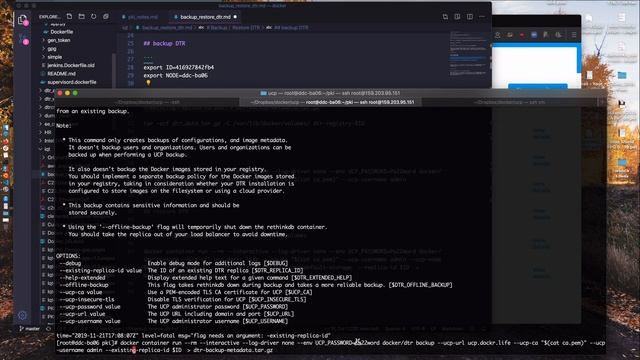
Task: Refresh the Explorer file tree
Action: [x=93, y=16]
